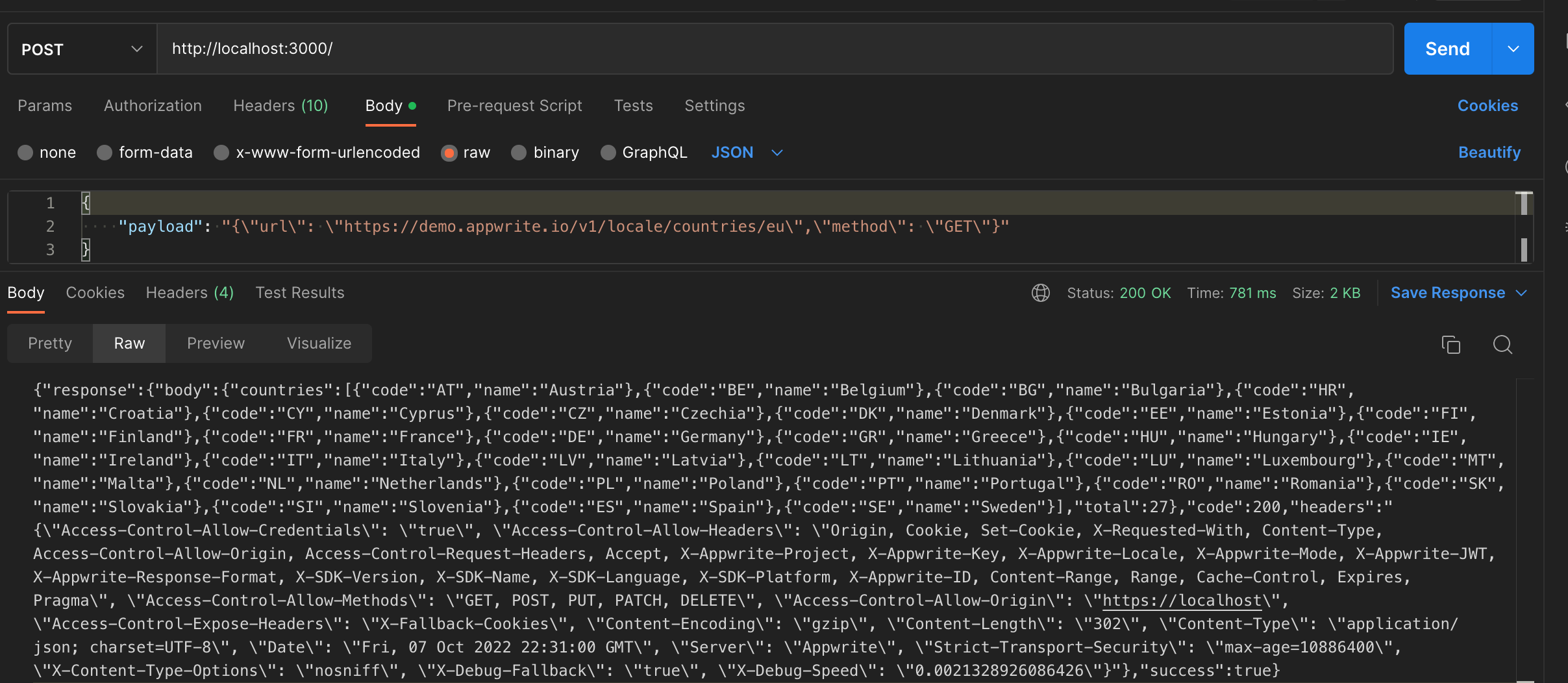The image size is (1568, 683).
Task: Open the response Headers (4) tab
Action: point(190,293)
